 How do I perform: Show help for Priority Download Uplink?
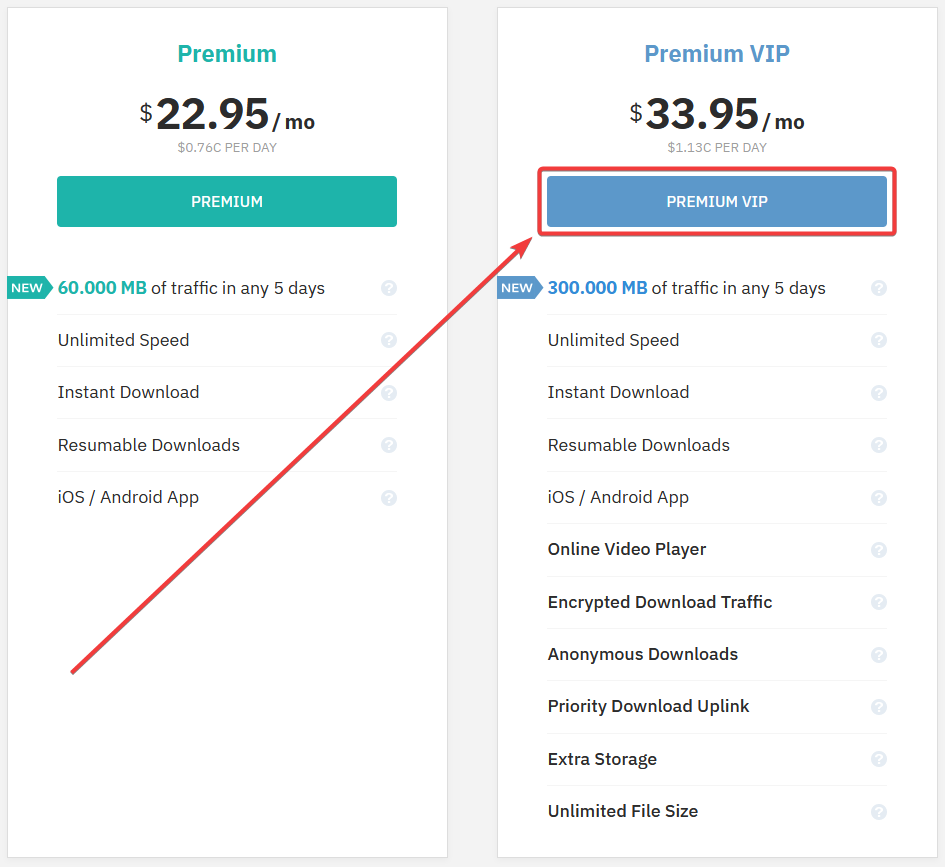pyautogui.click(x=879, y=707)
